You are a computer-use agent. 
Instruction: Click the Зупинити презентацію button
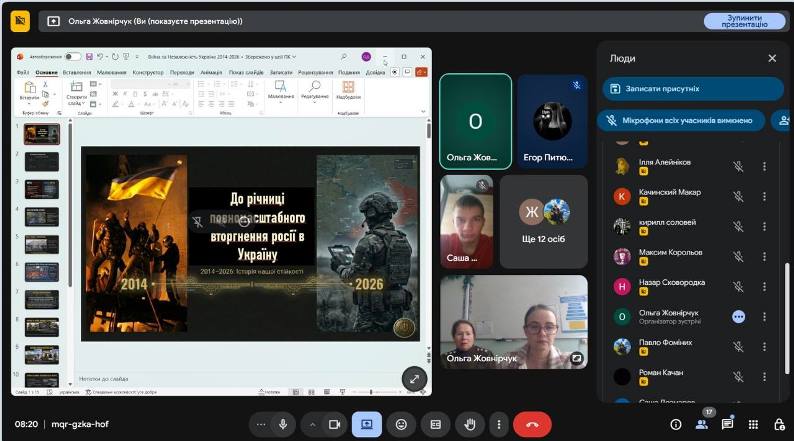click(x=744, y=21)
